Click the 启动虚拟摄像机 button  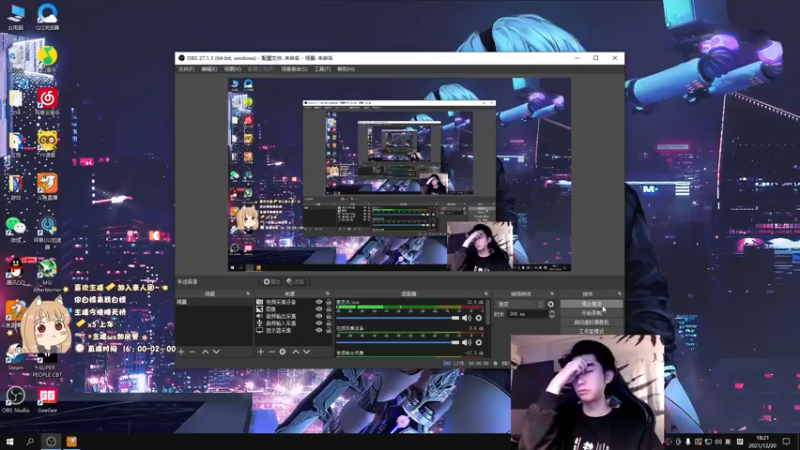[591, 322]
